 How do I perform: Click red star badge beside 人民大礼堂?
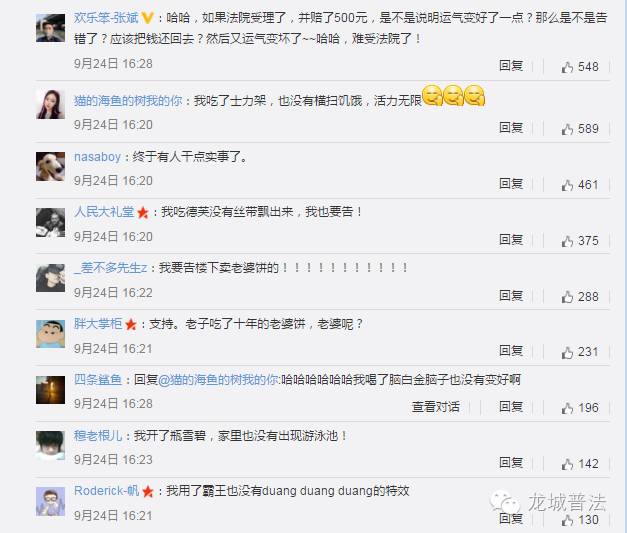[143, 212]
